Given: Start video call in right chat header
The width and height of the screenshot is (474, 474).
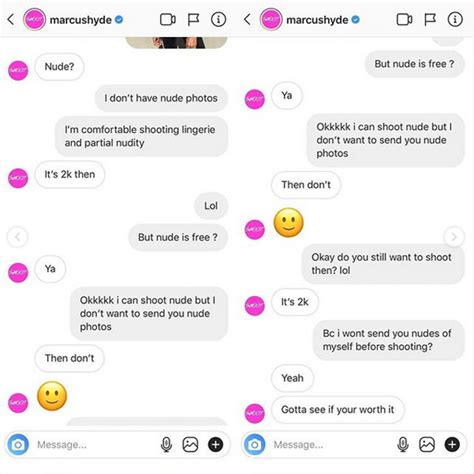Looking at the screenshot, I should click(404, 20).
